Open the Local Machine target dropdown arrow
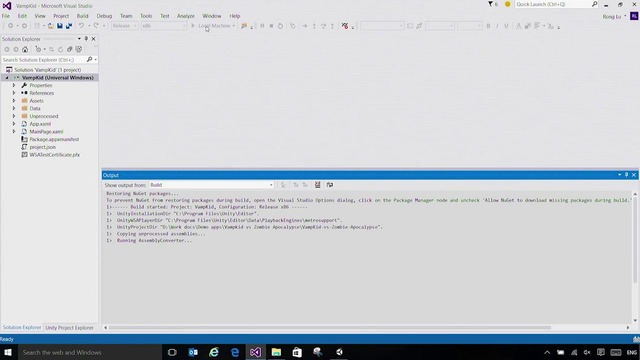 (234, 26)
